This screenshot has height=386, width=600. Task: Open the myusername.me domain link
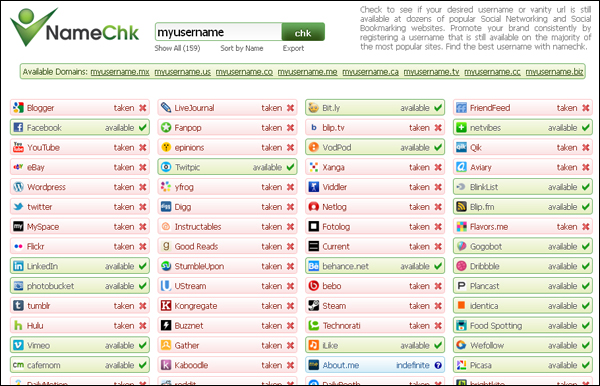point(307,72)
